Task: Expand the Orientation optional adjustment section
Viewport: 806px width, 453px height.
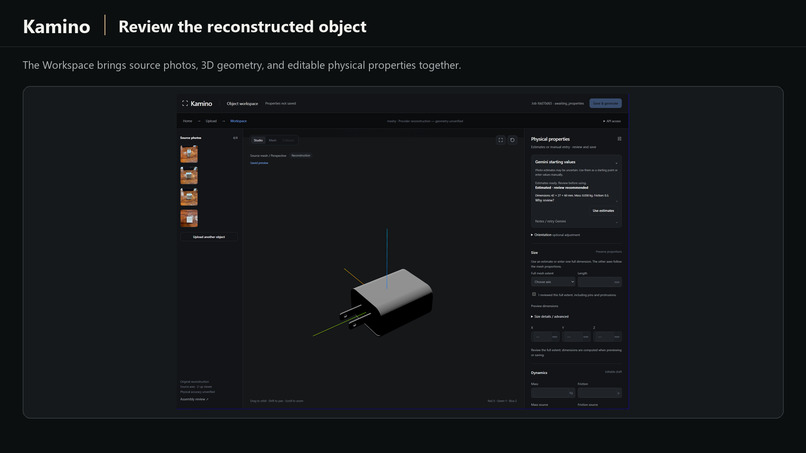Action: tap(556, 235)
